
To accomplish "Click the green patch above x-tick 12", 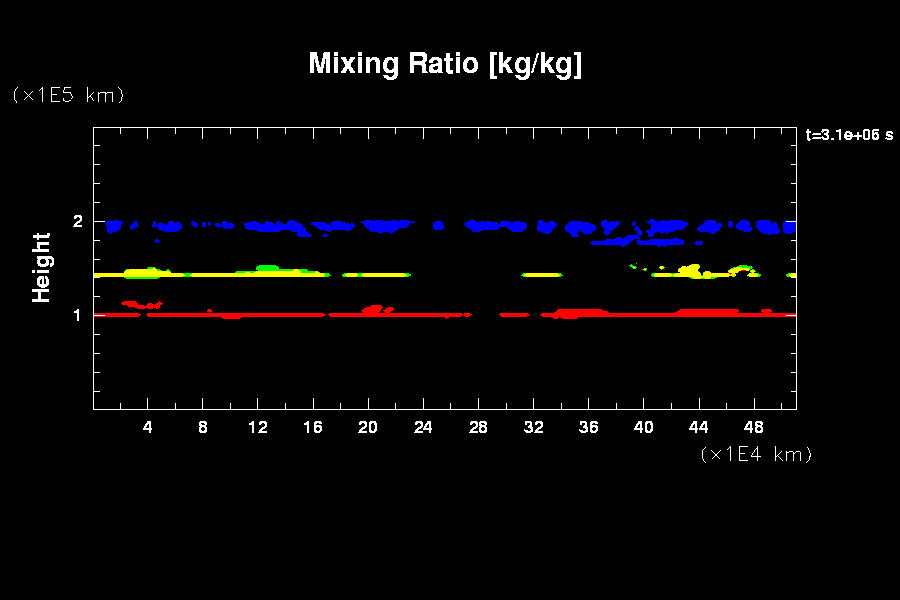I will pyautogui.click(x=268, y=268).
